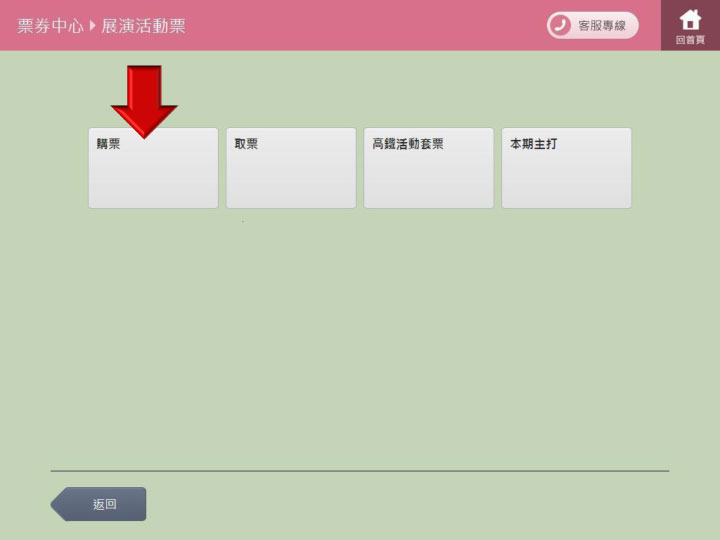
Task: Click the 購票 text label
Action: tap(108, 144)
